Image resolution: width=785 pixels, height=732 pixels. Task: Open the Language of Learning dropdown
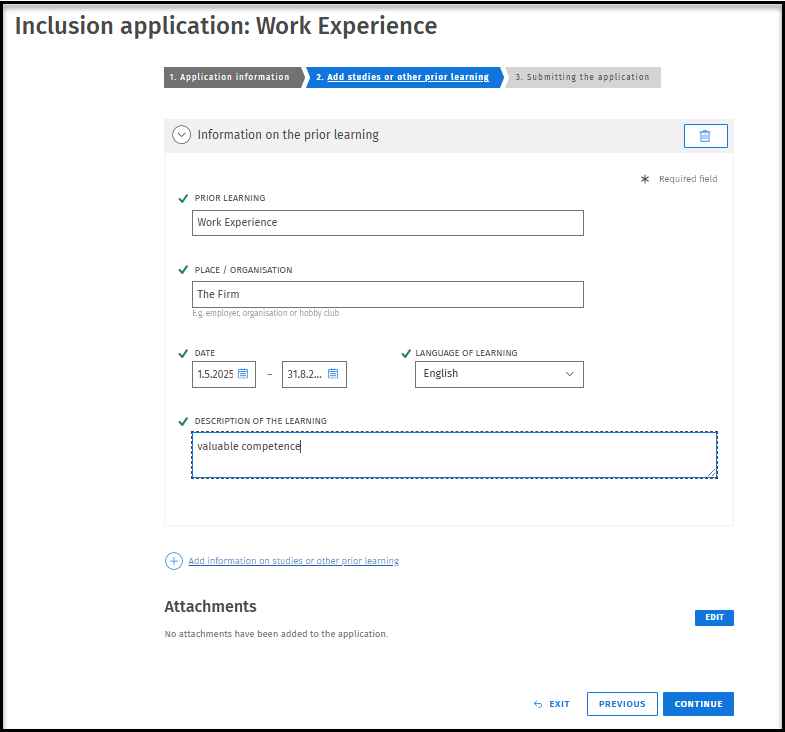(x=499, y=374)
